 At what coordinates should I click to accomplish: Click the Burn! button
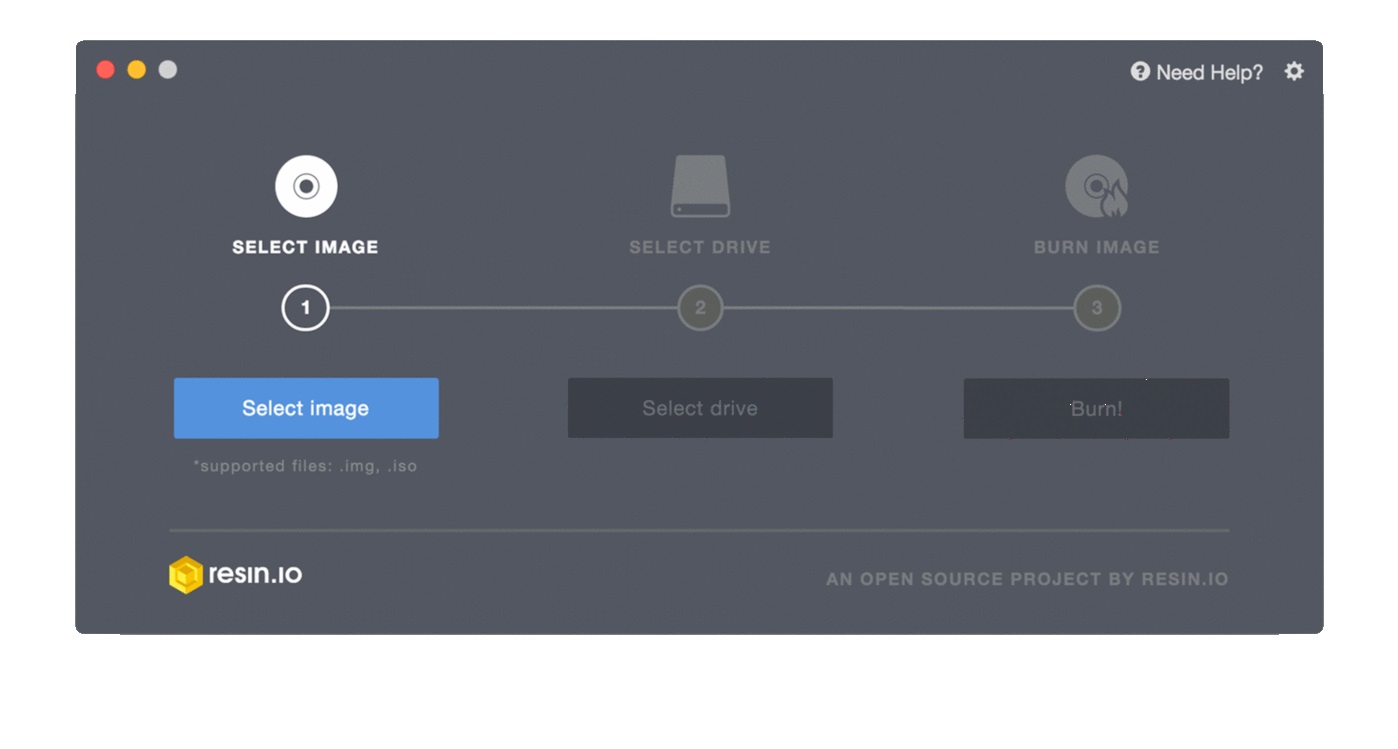point(1096,408)
